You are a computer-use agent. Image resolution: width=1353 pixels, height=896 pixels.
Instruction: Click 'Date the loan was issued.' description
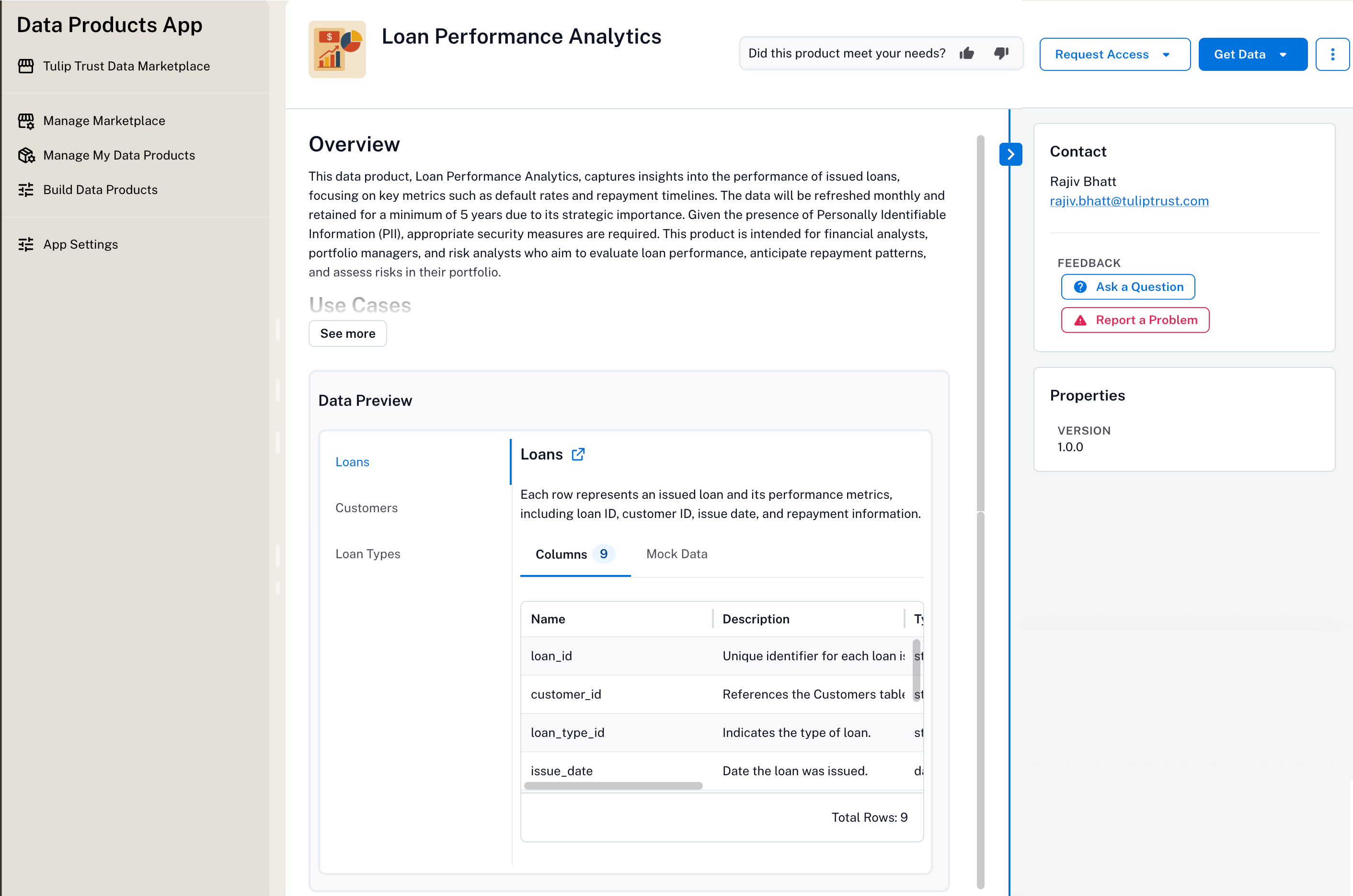[795, 771]
